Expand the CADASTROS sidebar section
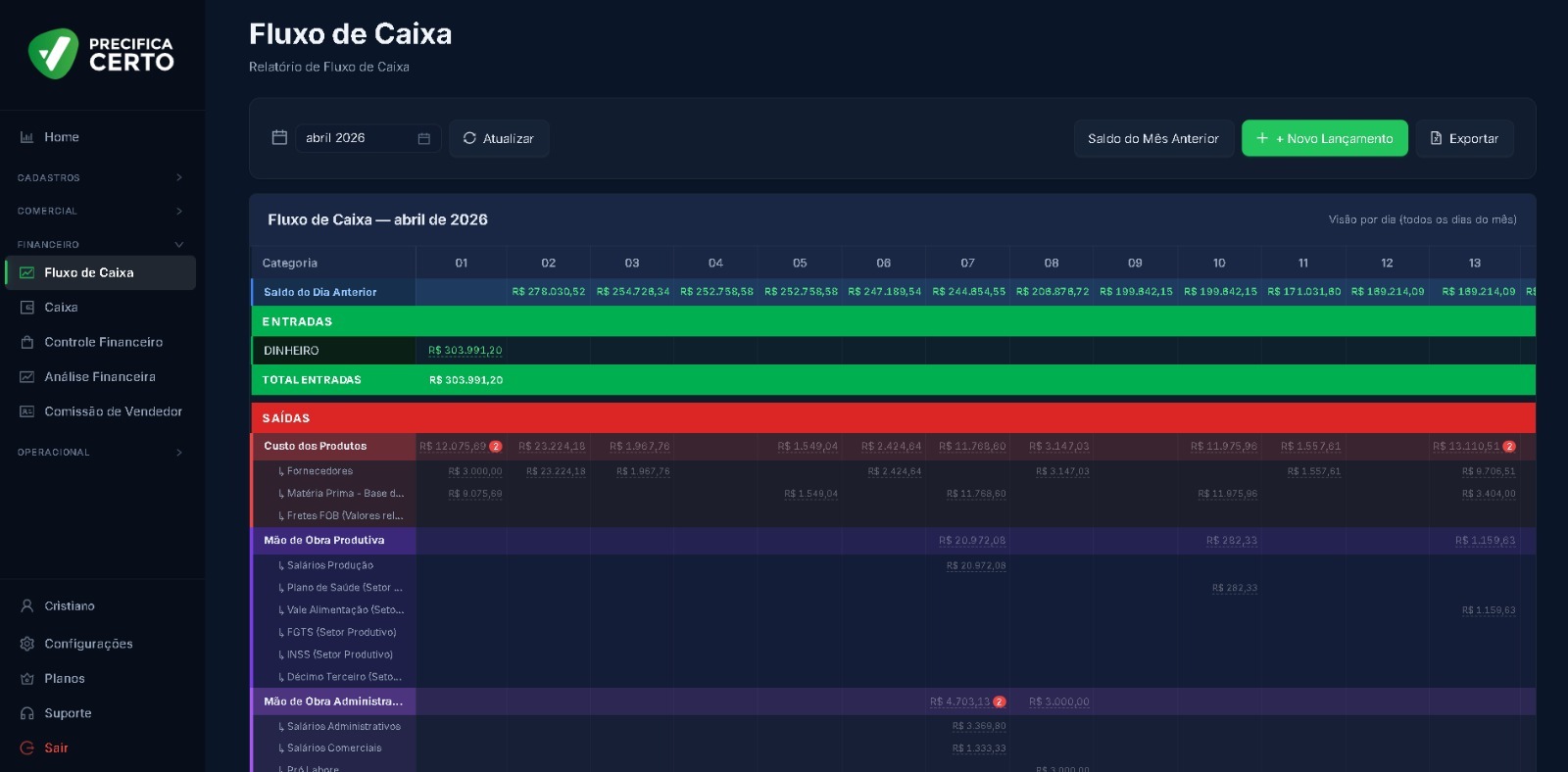Image resolution: width=1568 pixels, height=772 pixels. (x=98, y=177)
